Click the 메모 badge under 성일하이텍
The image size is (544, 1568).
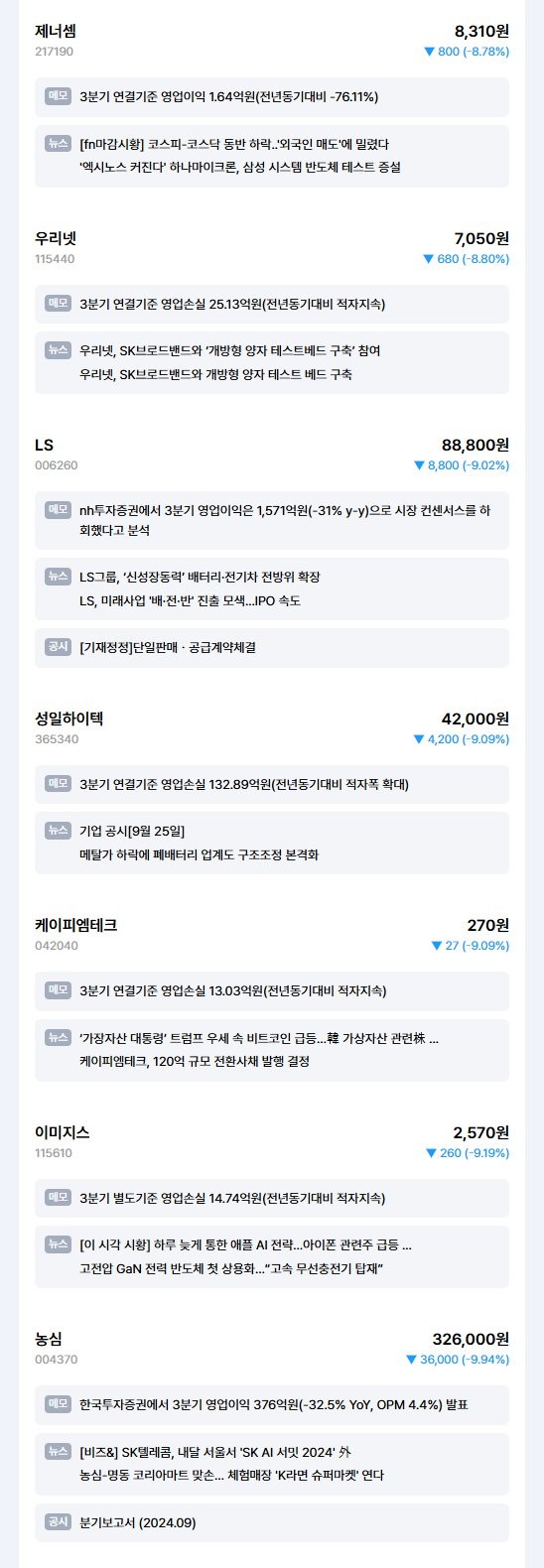click(58, 784)
